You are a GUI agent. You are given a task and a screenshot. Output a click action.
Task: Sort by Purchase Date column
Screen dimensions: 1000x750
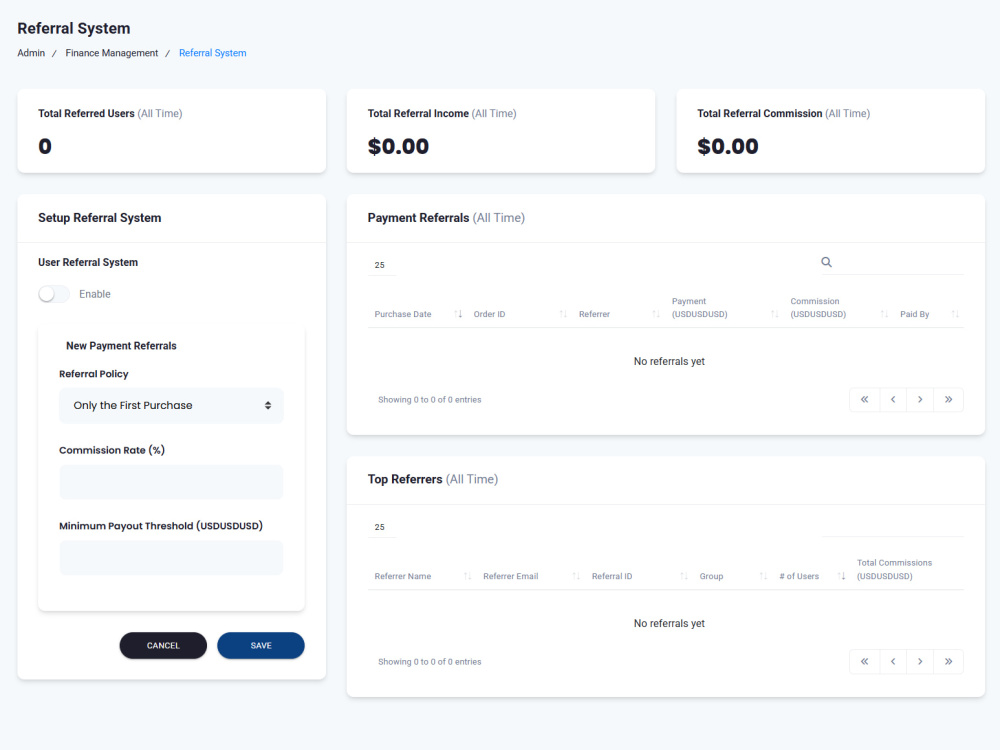pos(417,314)
